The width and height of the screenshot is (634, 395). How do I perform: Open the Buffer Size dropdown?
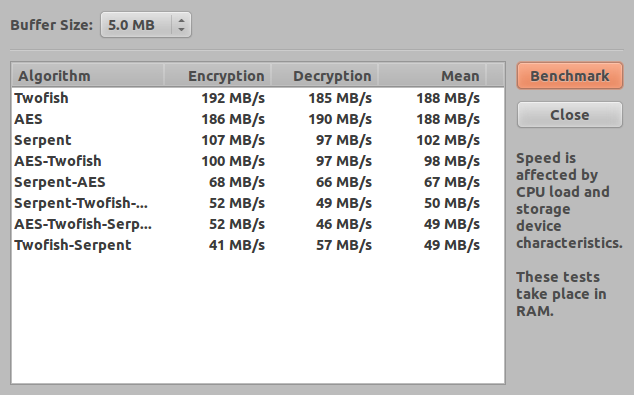[146, 25]
